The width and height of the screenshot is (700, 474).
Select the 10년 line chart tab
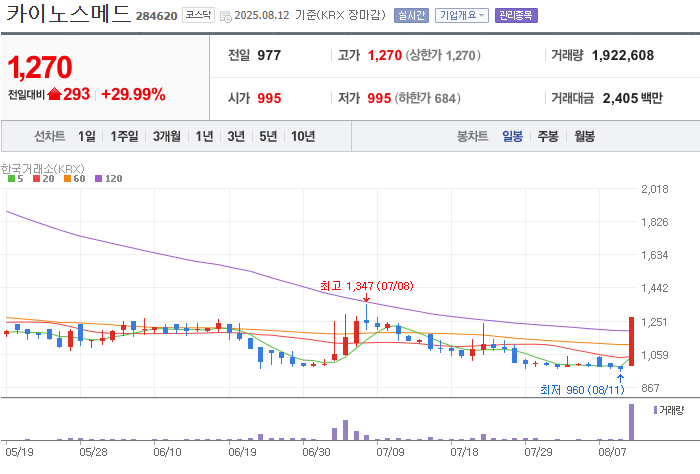303,136
